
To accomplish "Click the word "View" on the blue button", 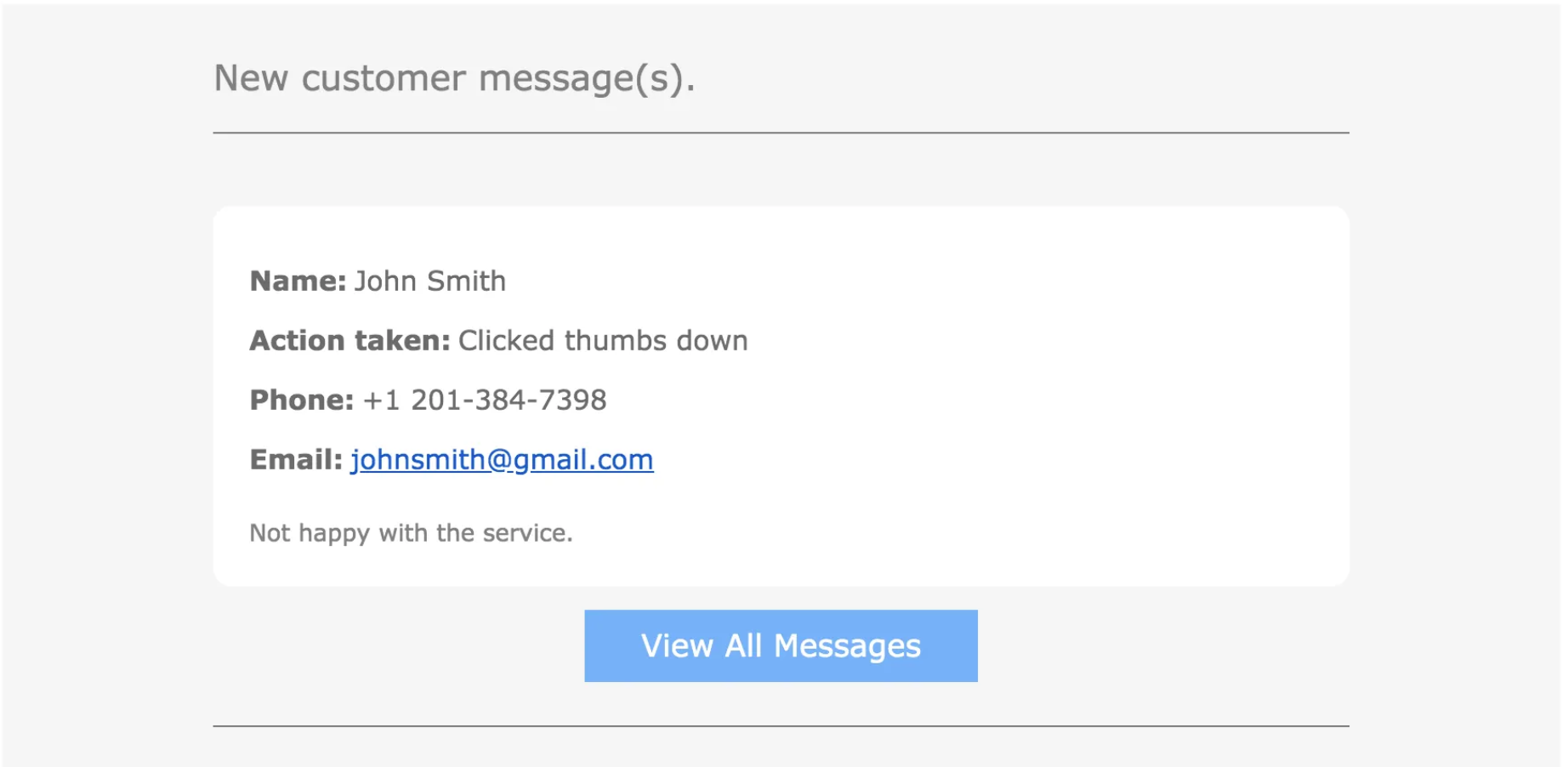I will [x=677, y=645].
